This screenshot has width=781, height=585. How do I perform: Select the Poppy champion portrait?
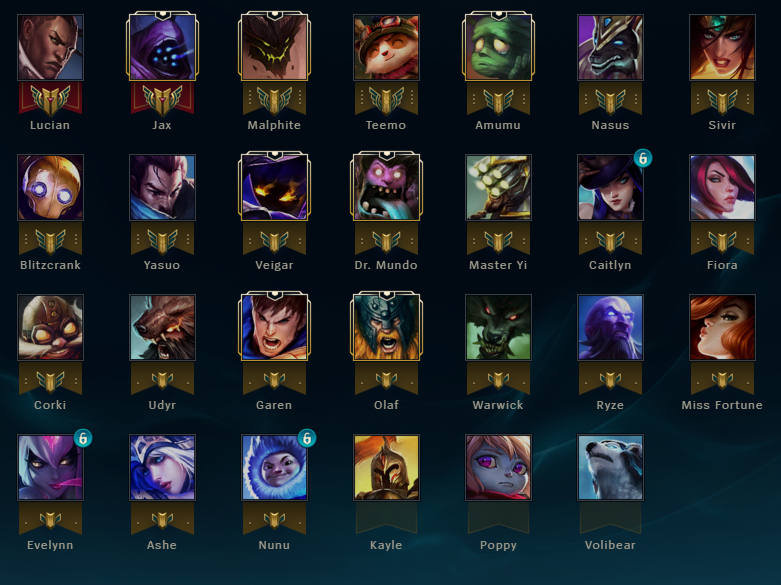click(499, 467)
